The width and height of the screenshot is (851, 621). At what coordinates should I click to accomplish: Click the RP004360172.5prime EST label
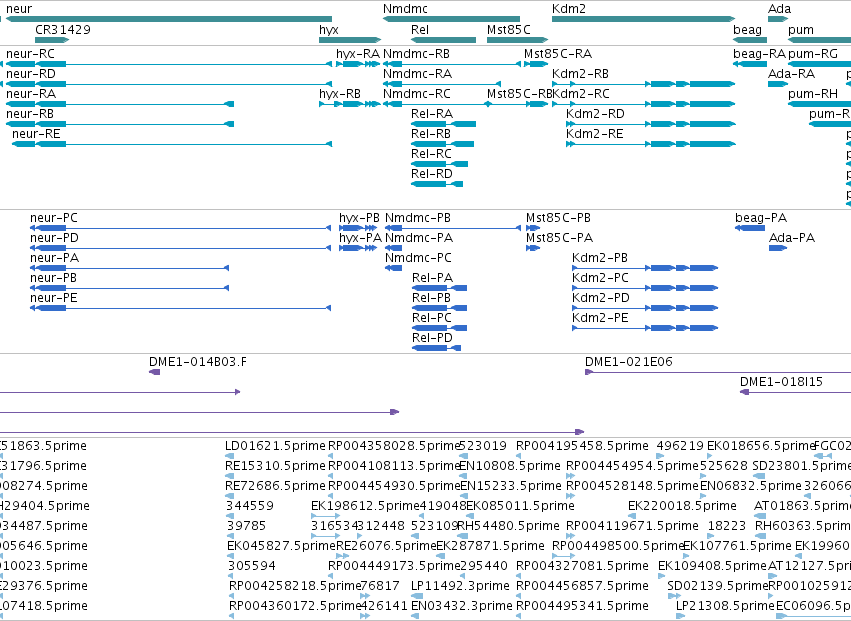click(295, 606)
